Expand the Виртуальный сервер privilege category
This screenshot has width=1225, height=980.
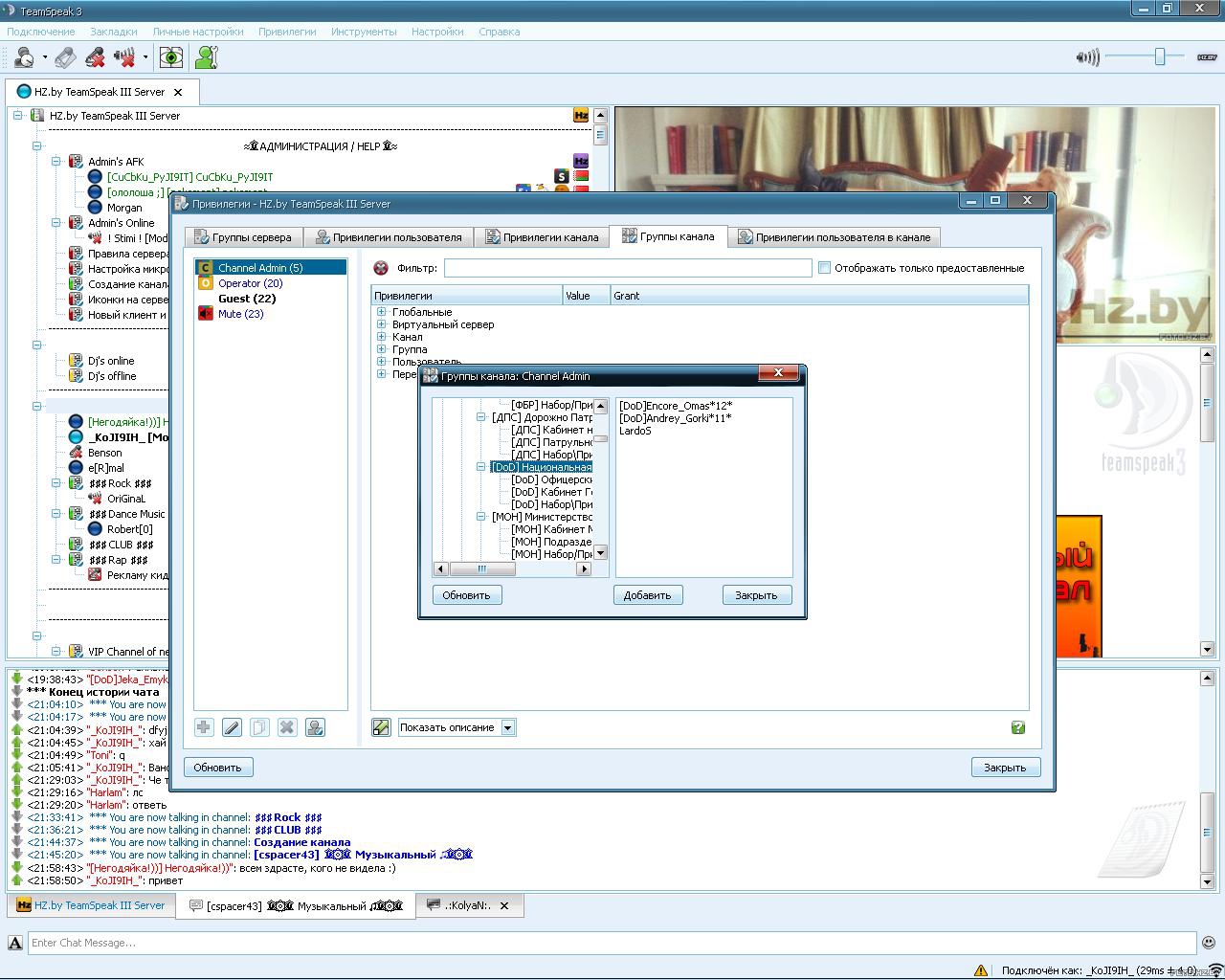click(x=381, y=324)
